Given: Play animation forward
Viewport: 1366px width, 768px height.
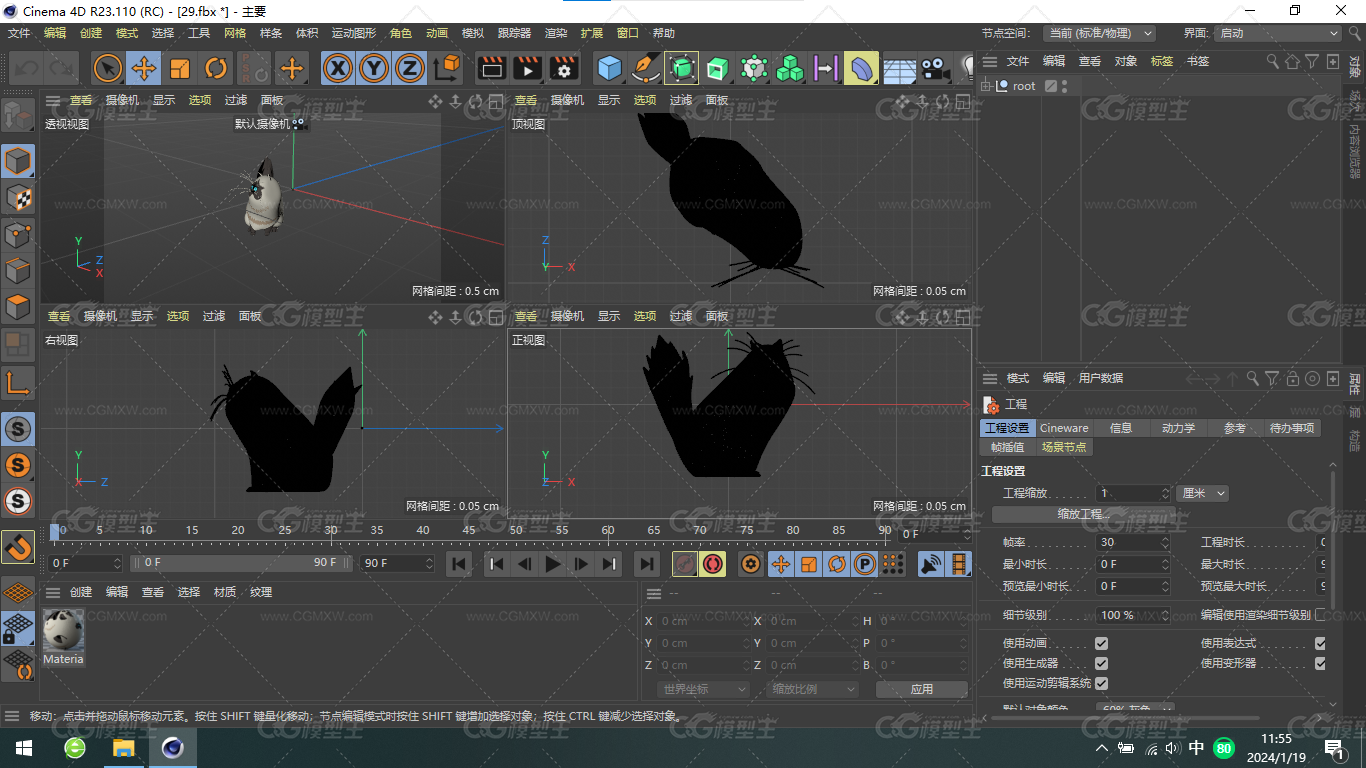Looking at the screenshot, I should [552, 564].
